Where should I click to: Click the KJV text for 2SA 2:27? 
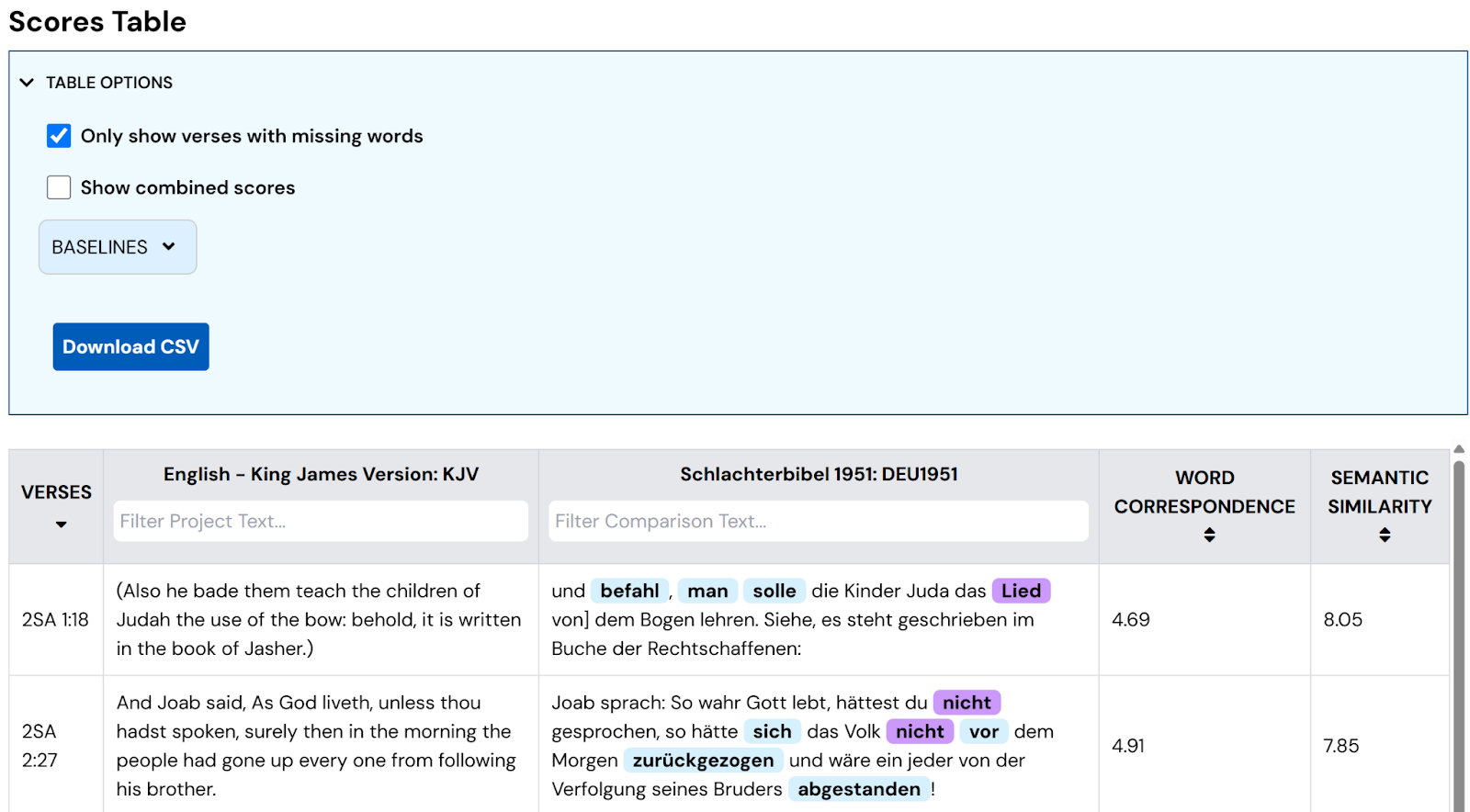(x=316, y=746)
